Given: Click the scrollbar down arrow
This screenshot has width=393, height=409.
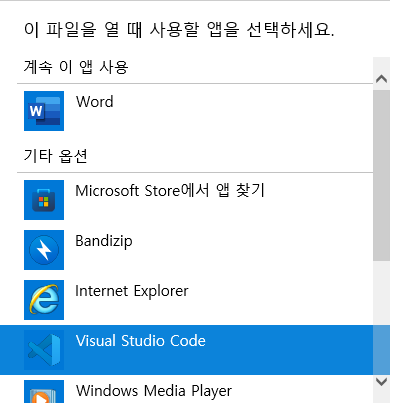Looking at the screenshot, I should click(x=381, y=382).
